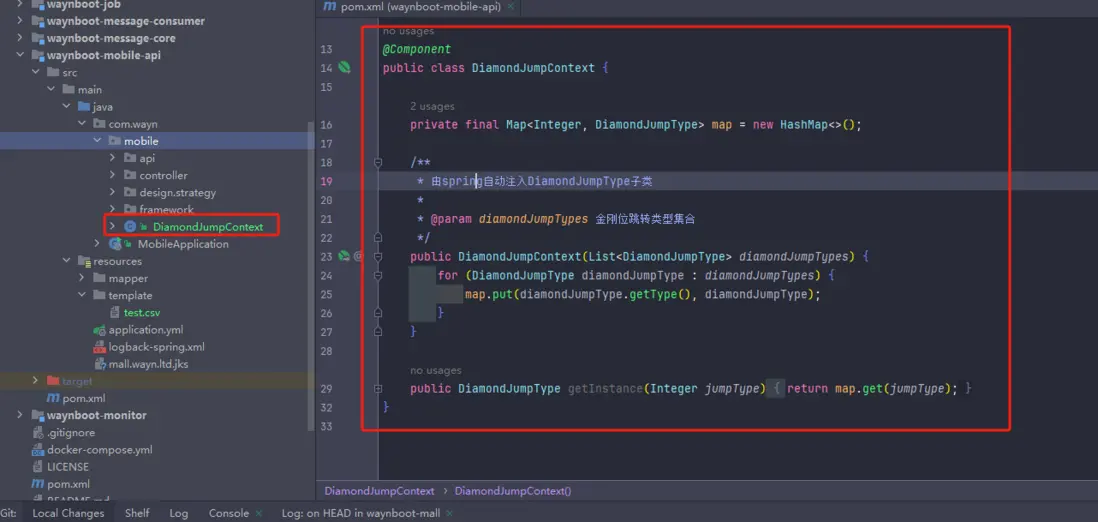This screenshot has height=522, width=1098.
Task: Click the DiamondJumpContext() constructor breadcrumb
Action: (512, 491)
